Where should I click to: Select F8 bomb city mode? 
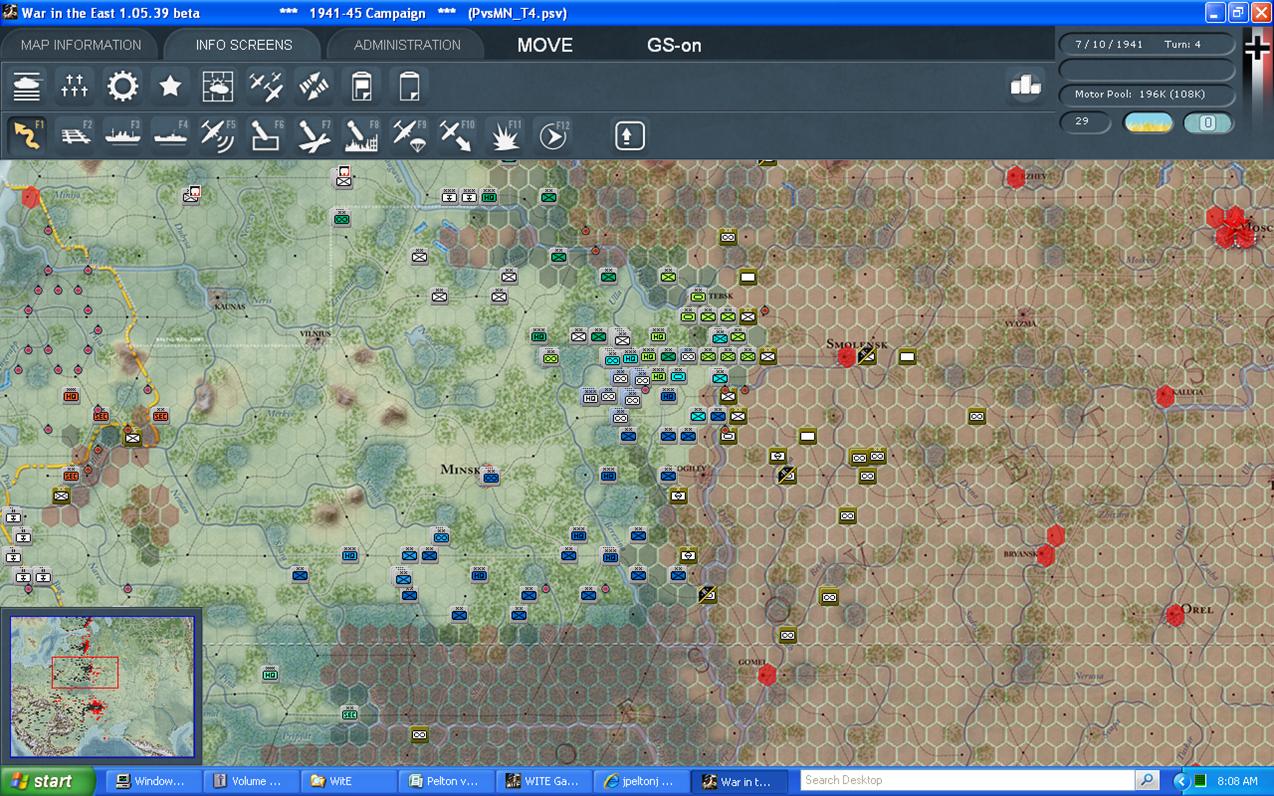pyautogui.click(x=362, y=135)
